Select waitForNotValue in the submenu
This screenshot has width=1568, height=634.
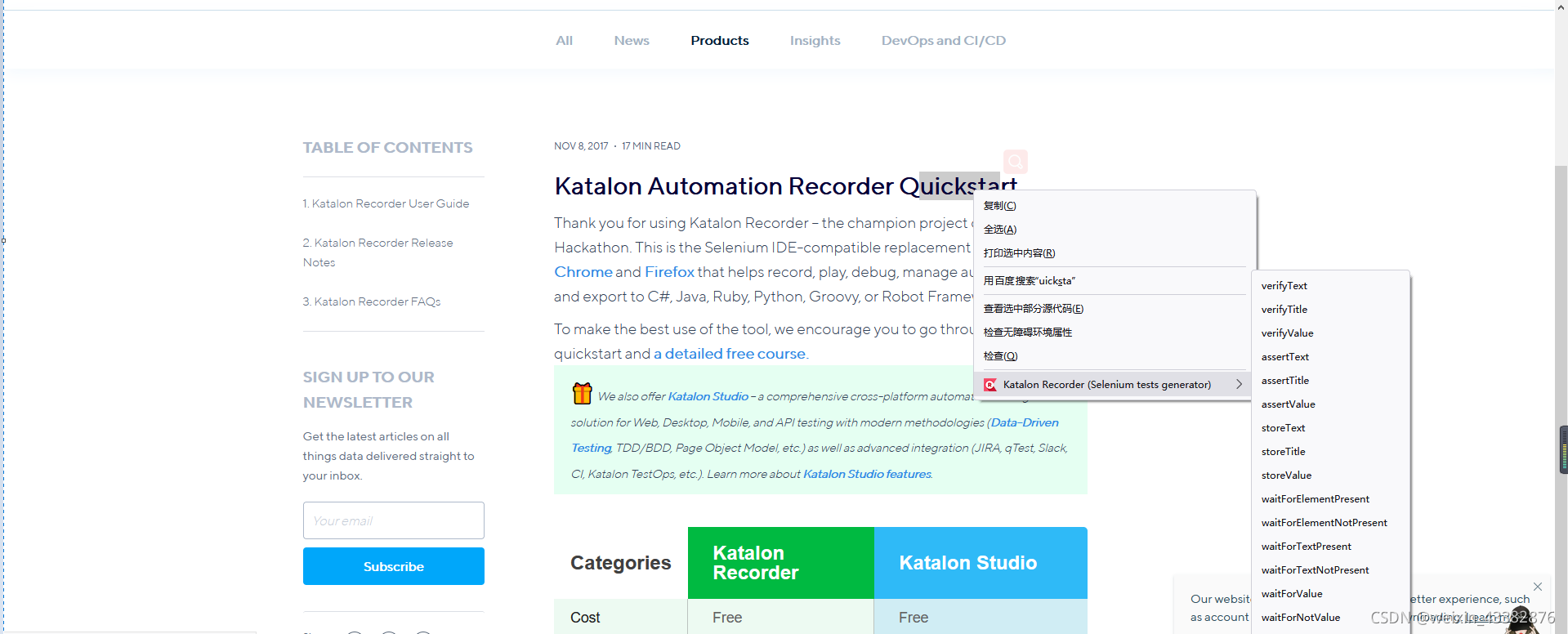coord(1330,618)
